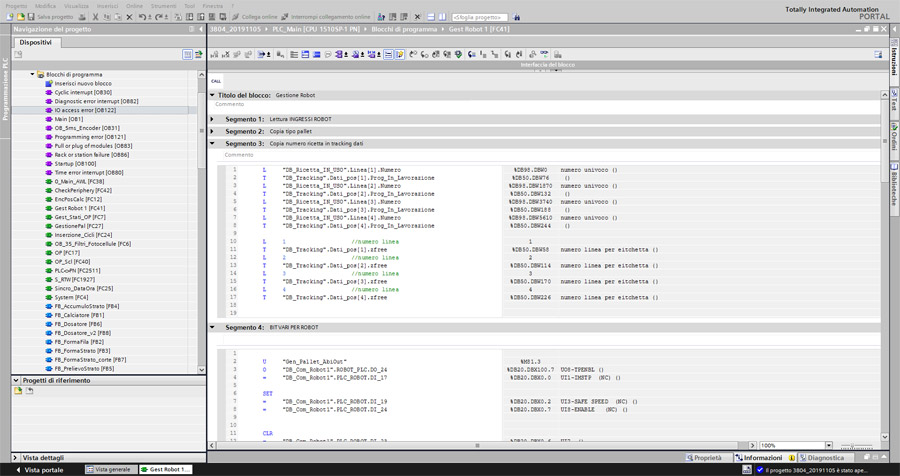
Task: Open the Modifica menu
Action: (x=46, y=5)
